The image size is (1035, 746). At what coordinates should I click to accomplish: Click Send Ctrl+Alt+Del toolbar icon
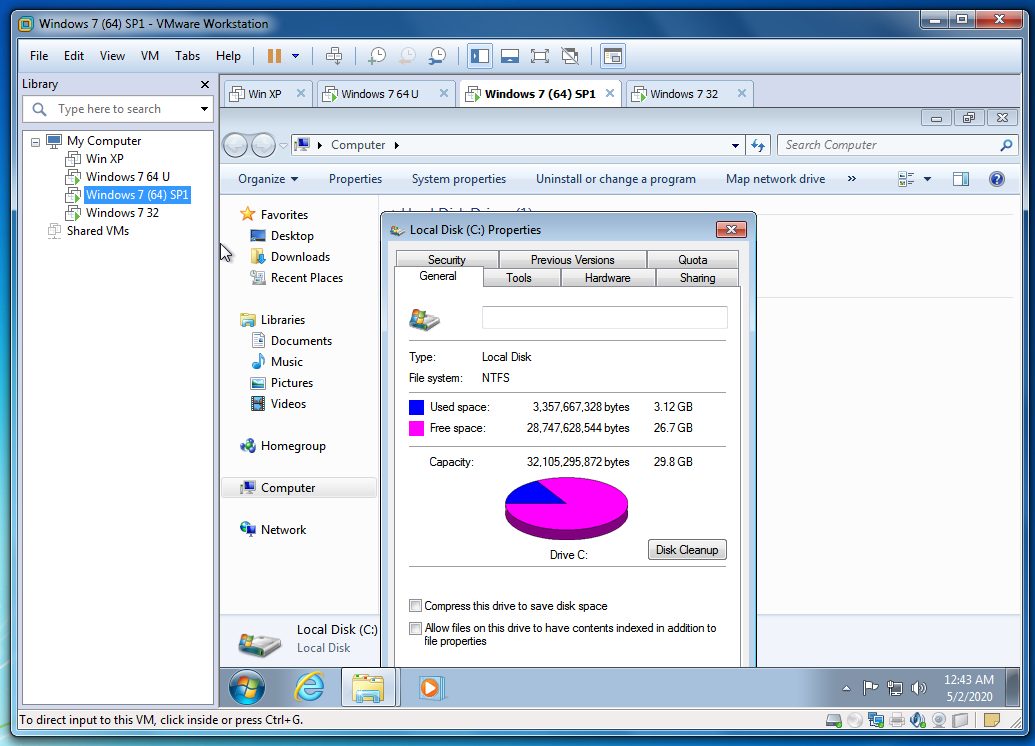[x=335, y=56]
